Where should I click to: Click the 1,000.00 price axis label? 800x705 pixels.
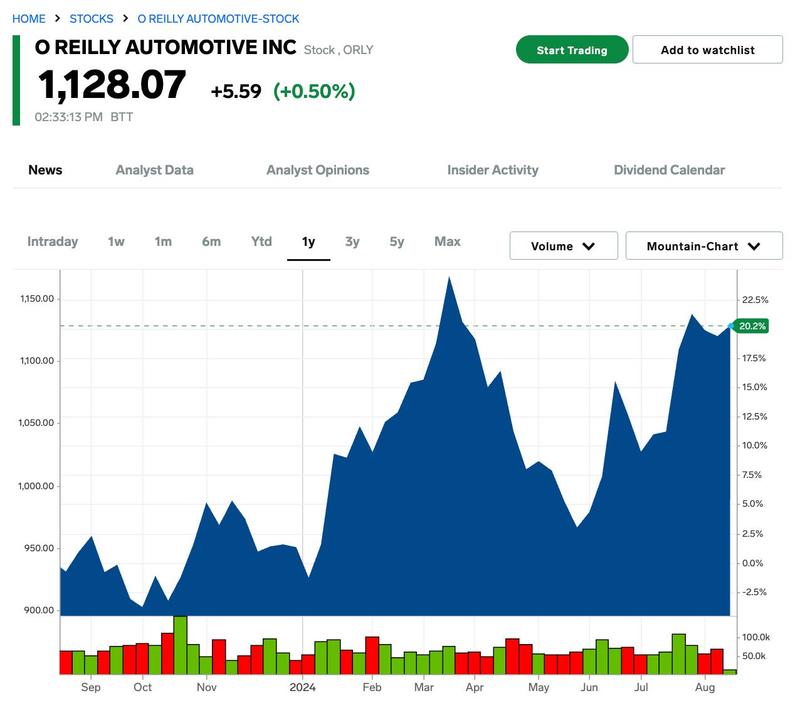[x=36, y=486]
